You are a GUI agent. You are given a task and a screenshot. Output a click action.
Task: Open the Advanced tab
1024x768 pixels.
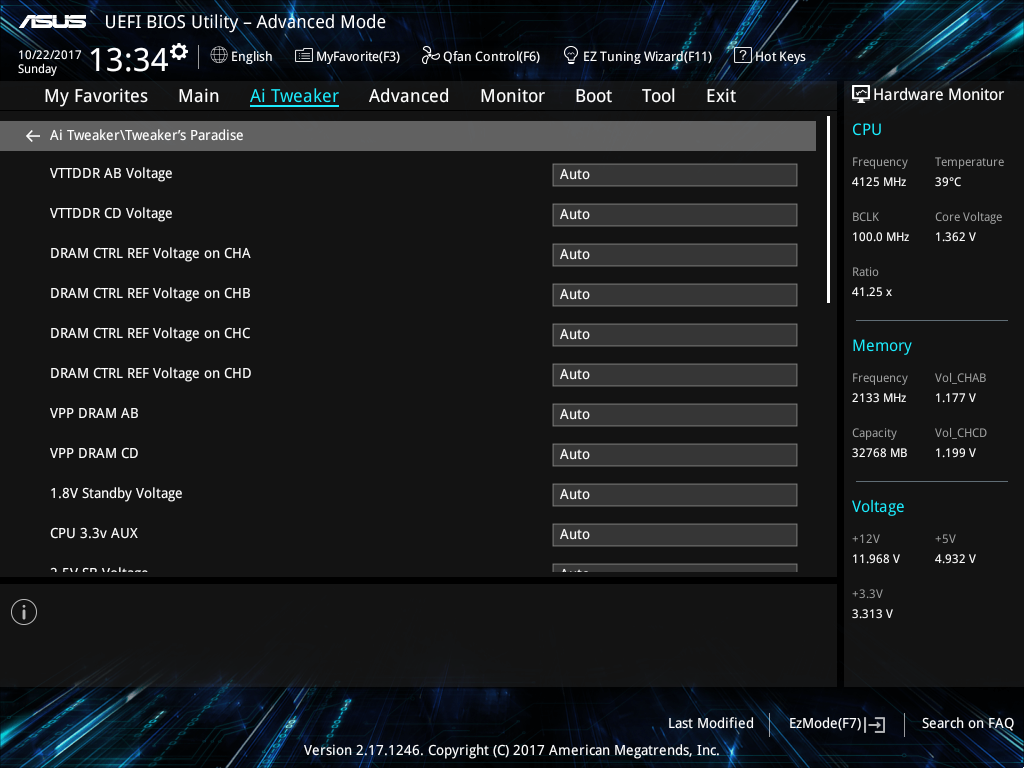(x=409, y=96)
